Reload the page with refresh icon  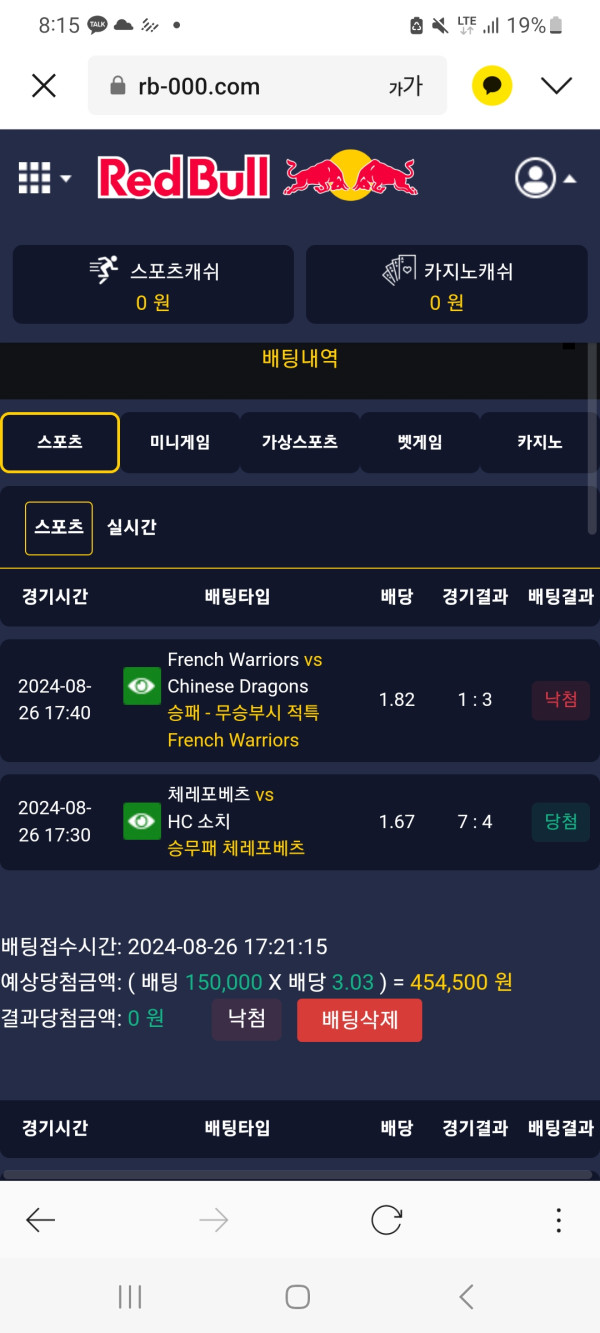[386, 1219]
